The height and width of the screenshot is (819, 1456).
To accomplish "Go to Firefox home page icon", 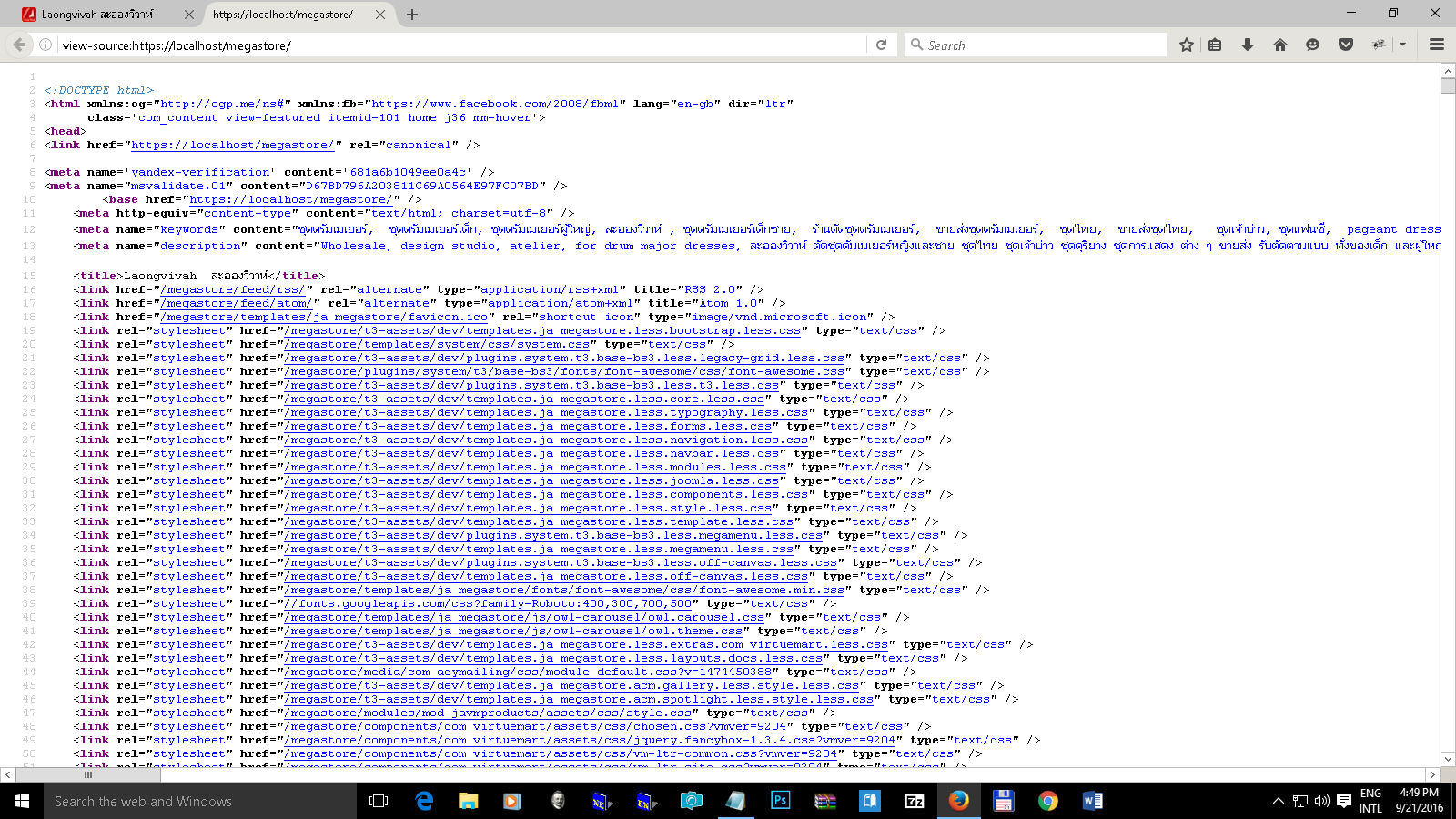I will (1280, 45).
